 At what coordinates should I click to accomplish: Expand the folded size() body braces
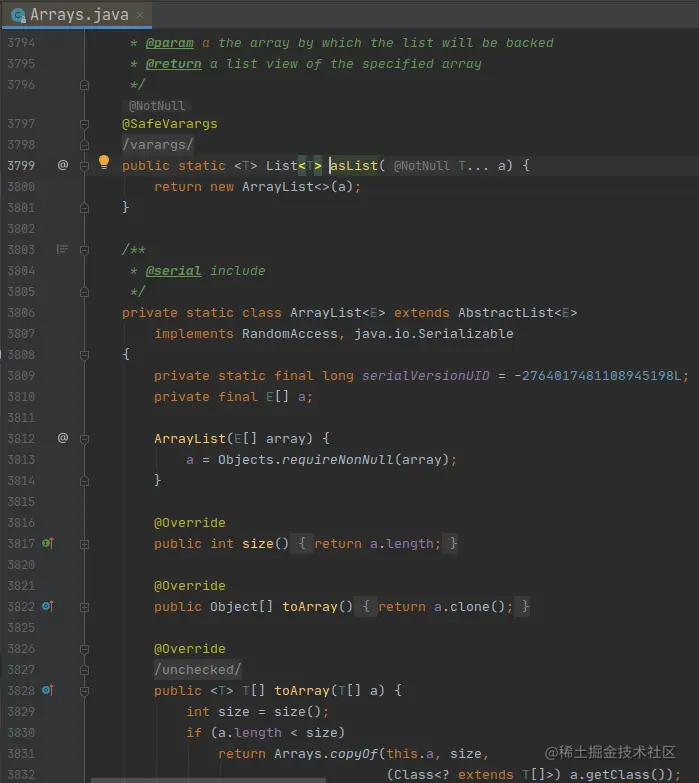pyautogui.click(x=373, y=543)
